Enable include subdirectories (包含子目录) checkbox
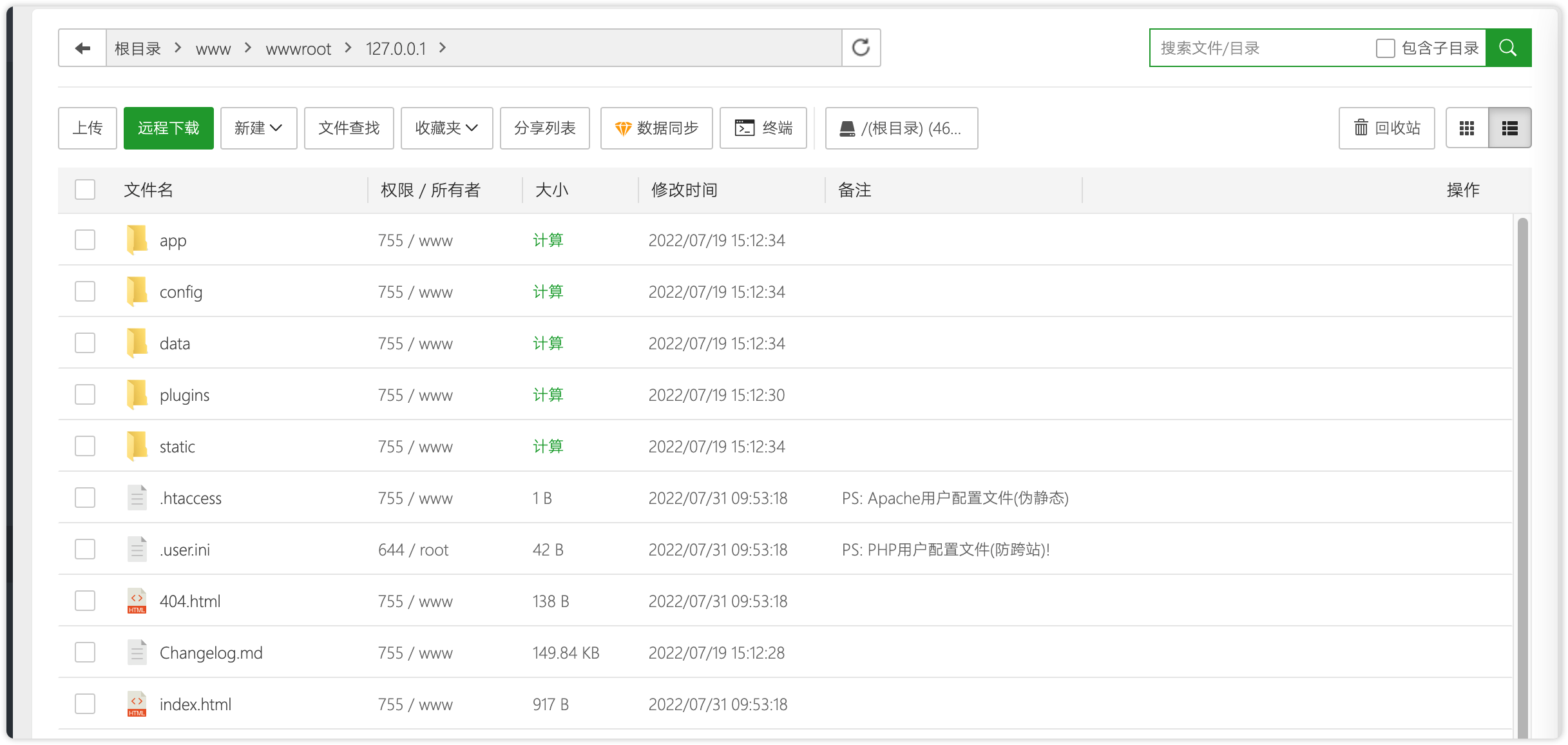This screenshot has width=1568, height=745. 1385,48
